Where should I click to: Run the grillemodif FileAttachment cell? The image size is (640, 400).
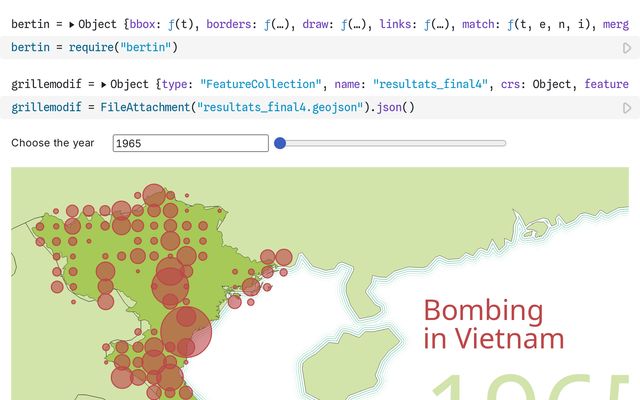tap(627, 108)
